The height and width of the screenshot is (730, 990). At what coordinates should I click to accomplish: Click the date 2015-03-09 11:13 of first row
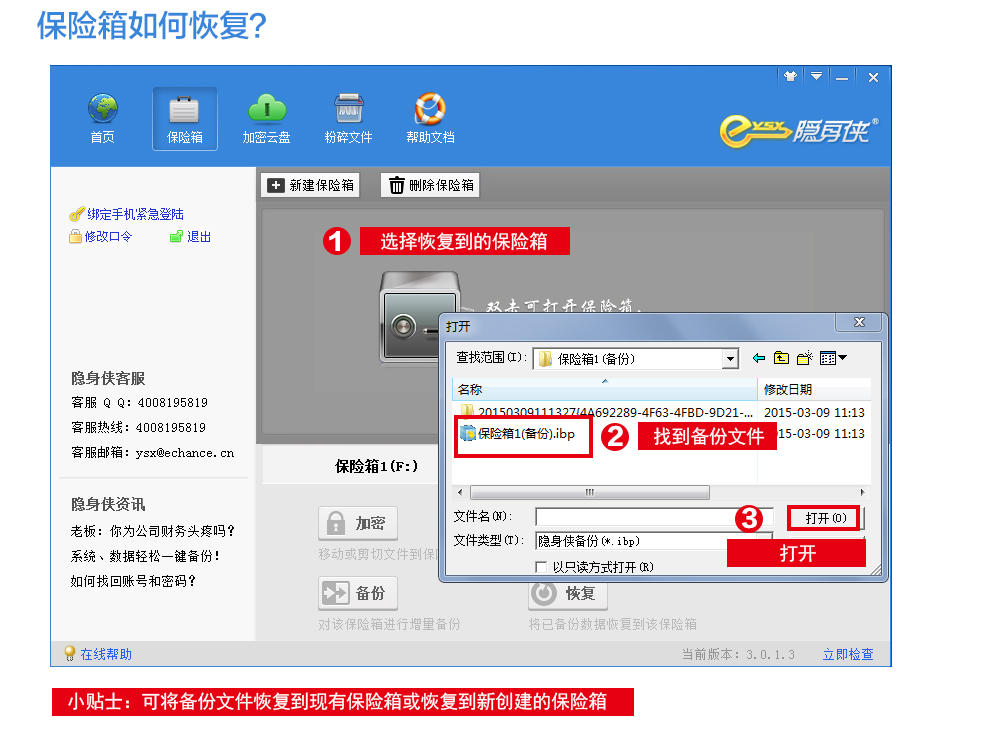pyautogui.click(x=814, y=412)
